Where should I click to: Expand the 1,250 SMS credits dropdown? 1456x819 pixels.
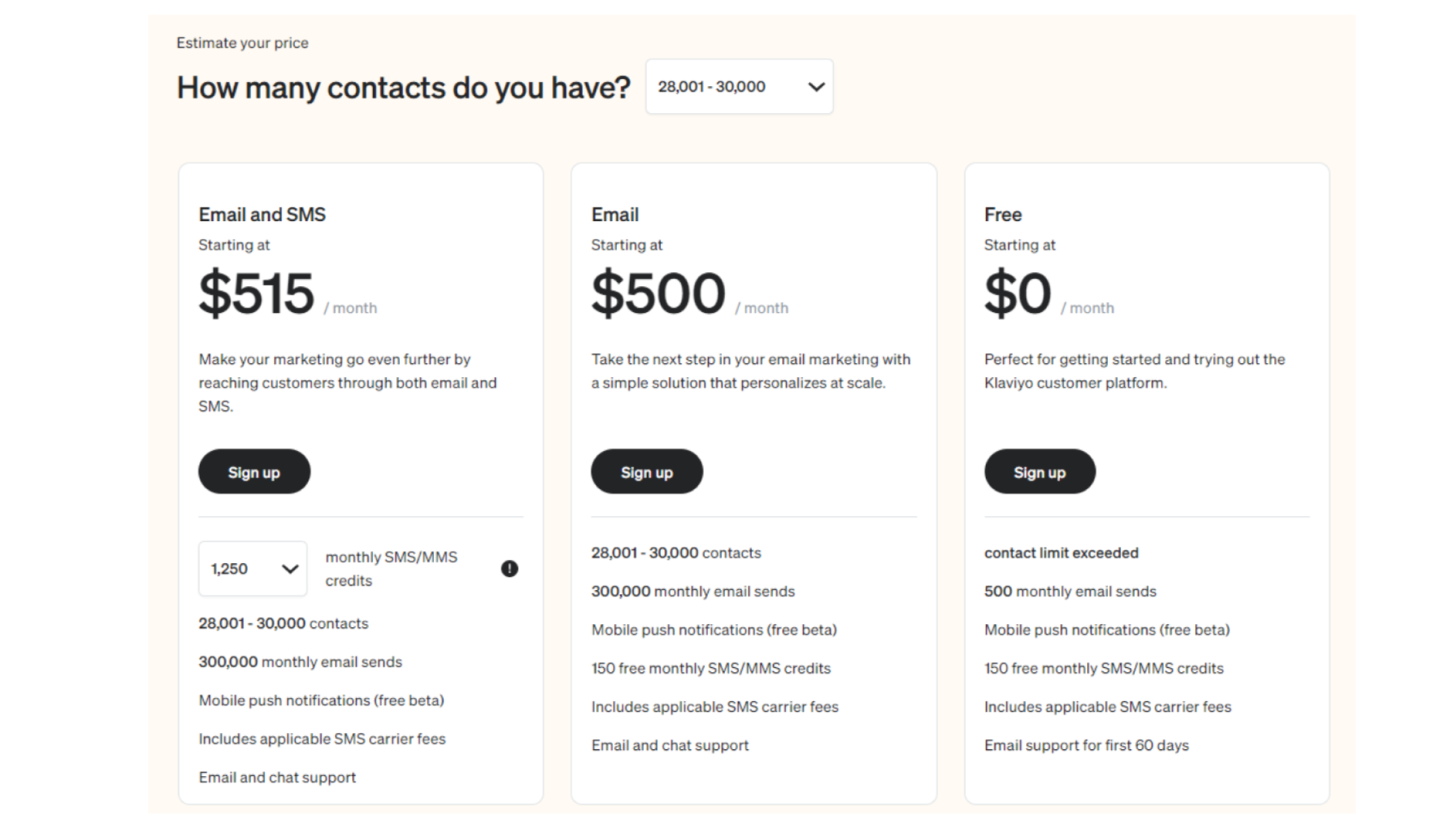pyautogui.click(x=253, y=569)
